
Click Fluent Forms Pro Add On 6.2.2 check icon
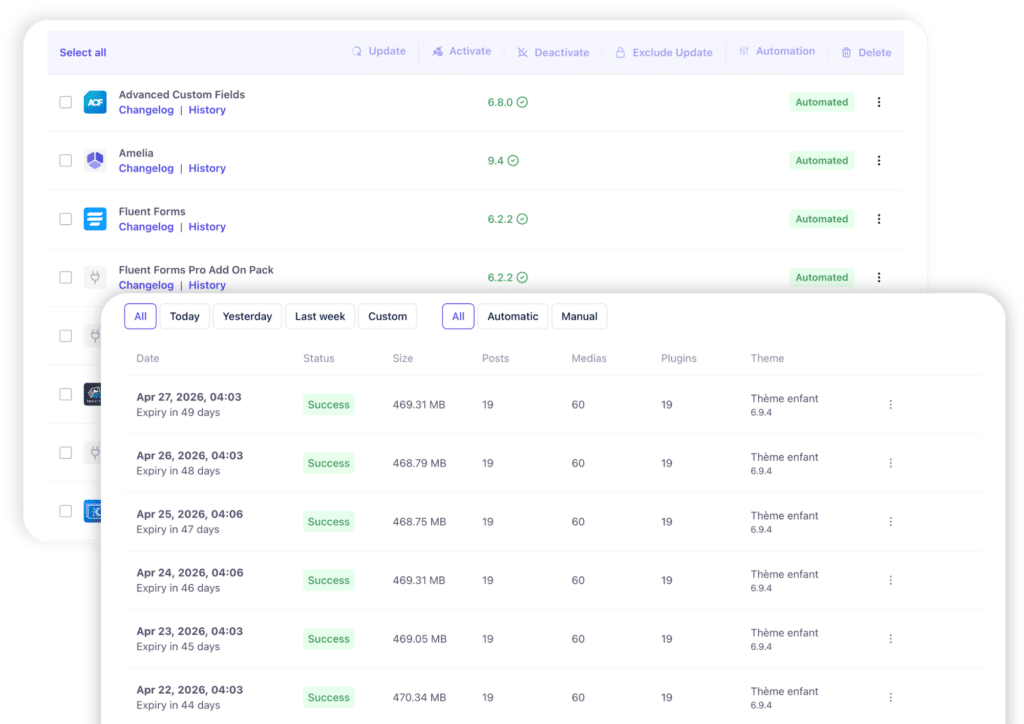coord(522,277)
